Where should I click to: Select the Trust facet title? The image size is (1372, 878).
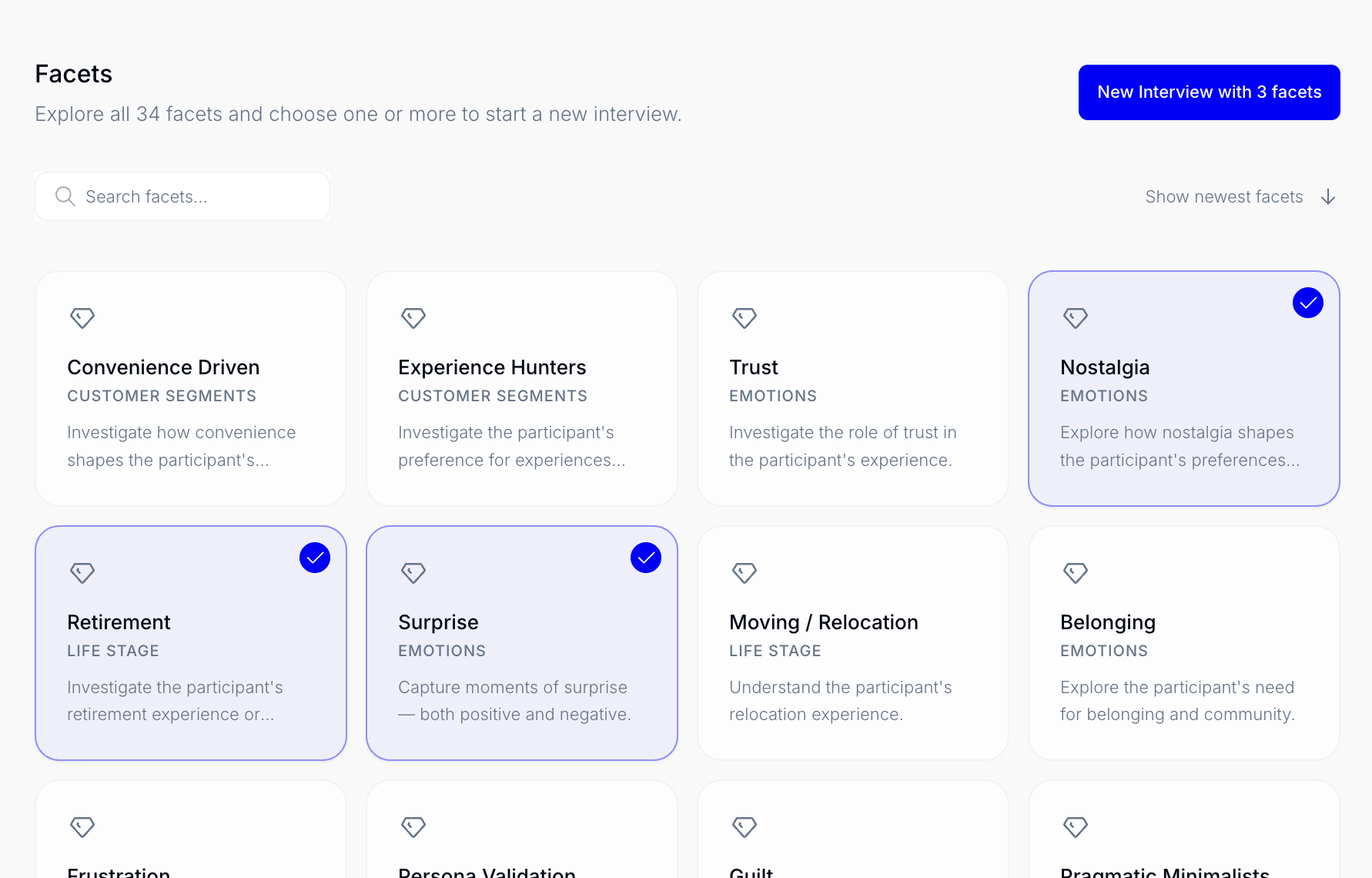(754, 367)
